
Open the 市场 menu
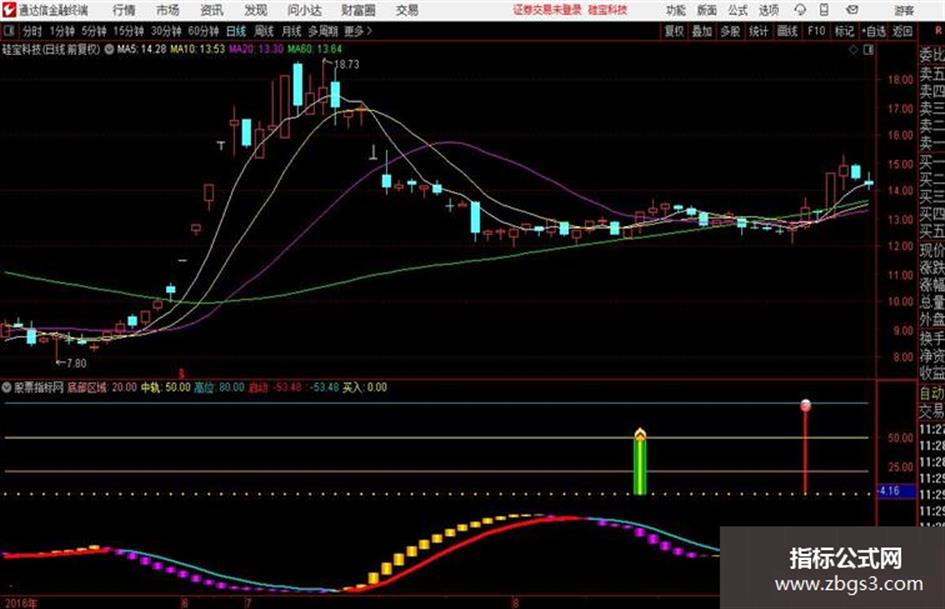click(x=168, y=10)
